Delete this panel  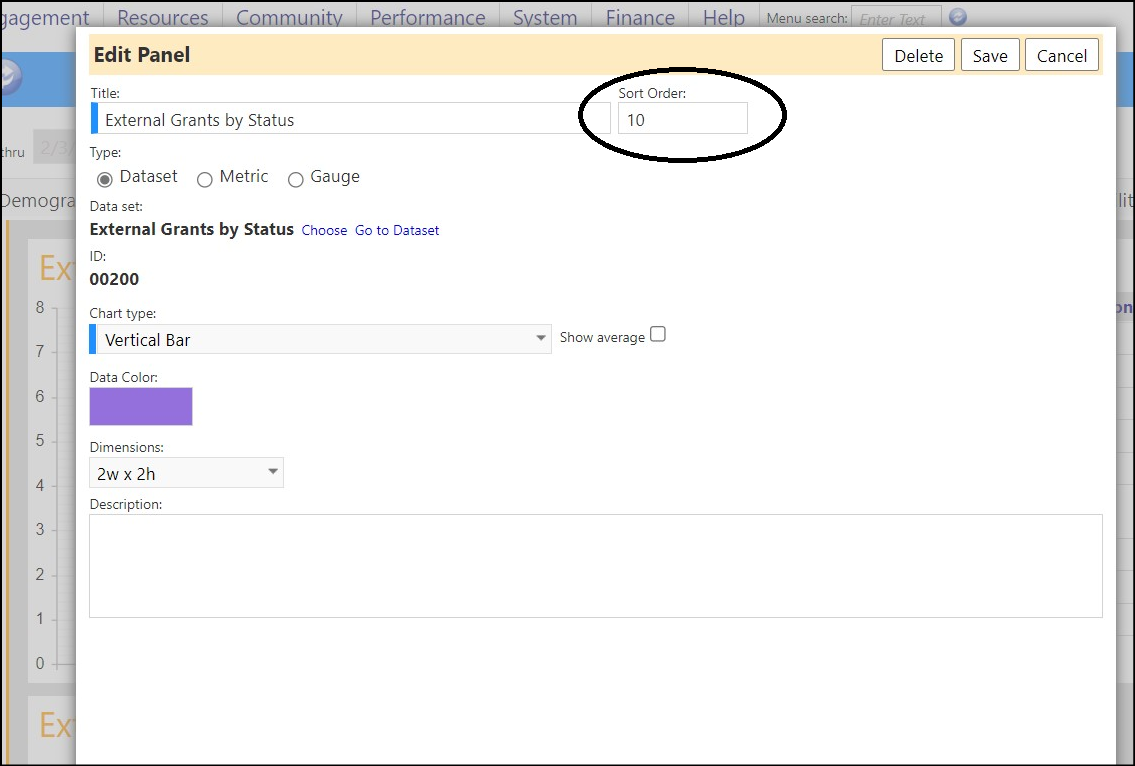pyautogui.click(x=919, y=55)
